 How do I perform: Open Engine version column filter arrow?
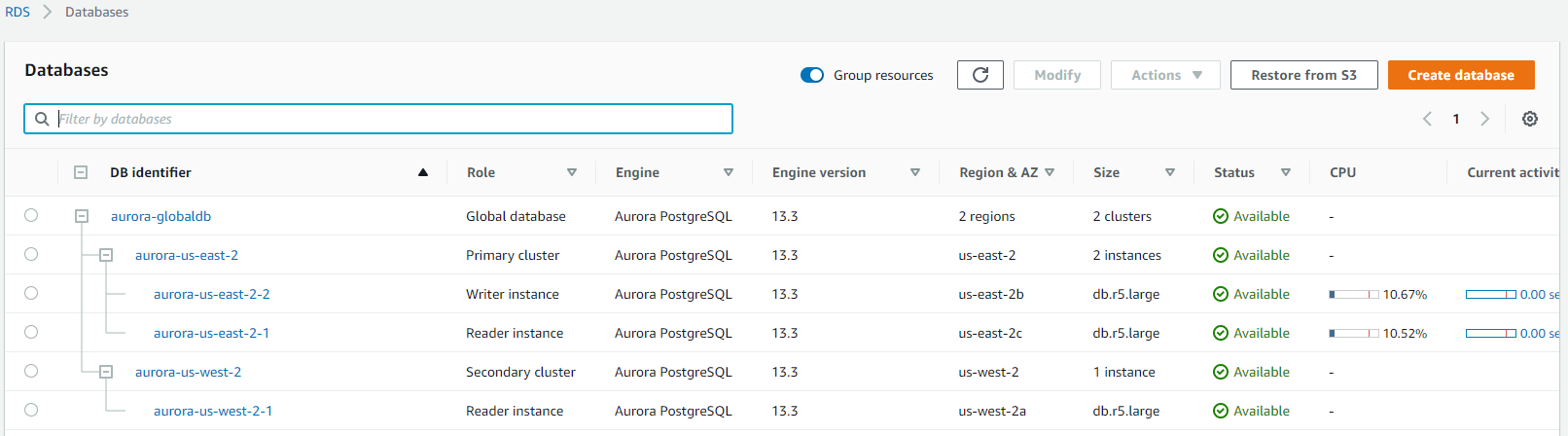click(915, 172)
